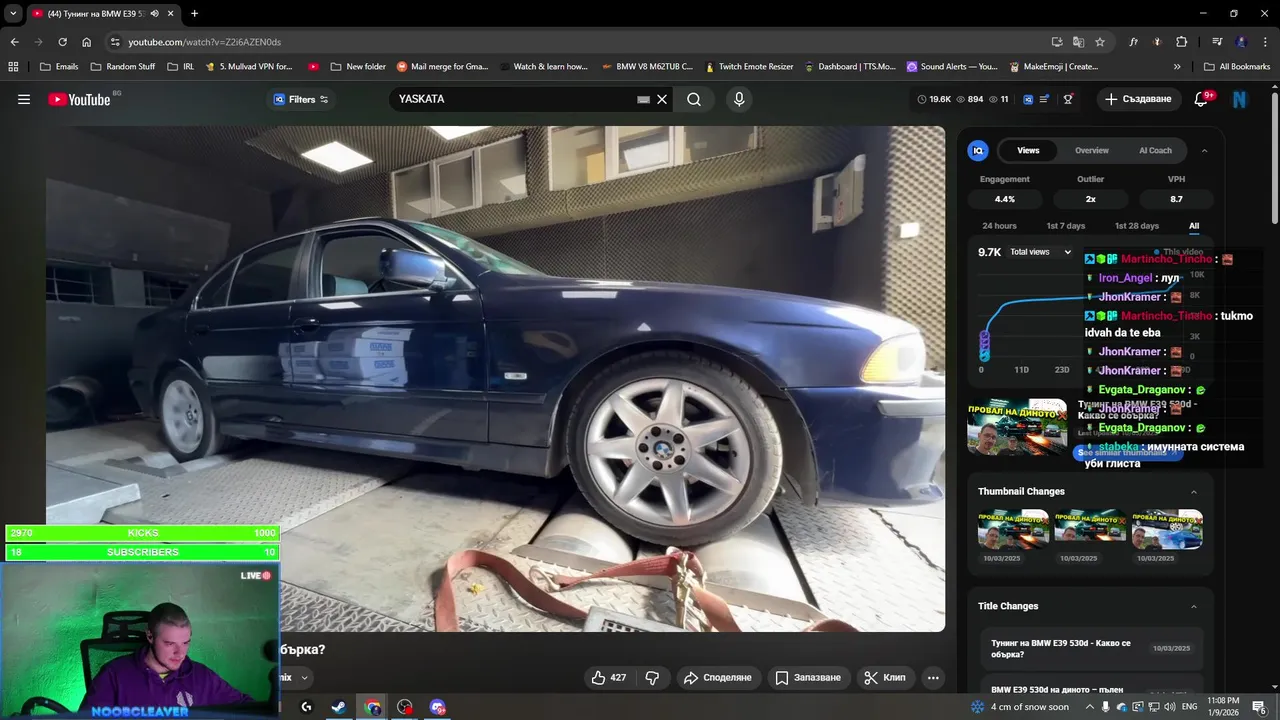Open the vidIQ logo icon in header
The height and width of the screenshot is (720, 1280).
[x=1027, y=99]
